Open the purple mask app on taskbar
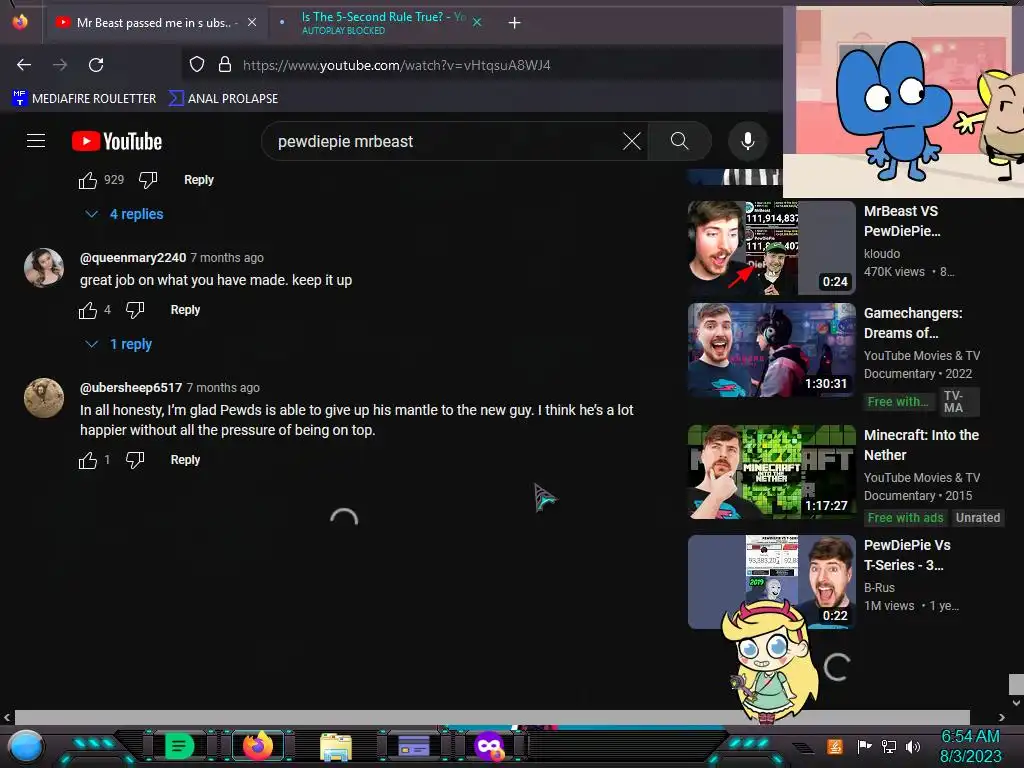This screenshot has height=768, width=1024. 489,746
